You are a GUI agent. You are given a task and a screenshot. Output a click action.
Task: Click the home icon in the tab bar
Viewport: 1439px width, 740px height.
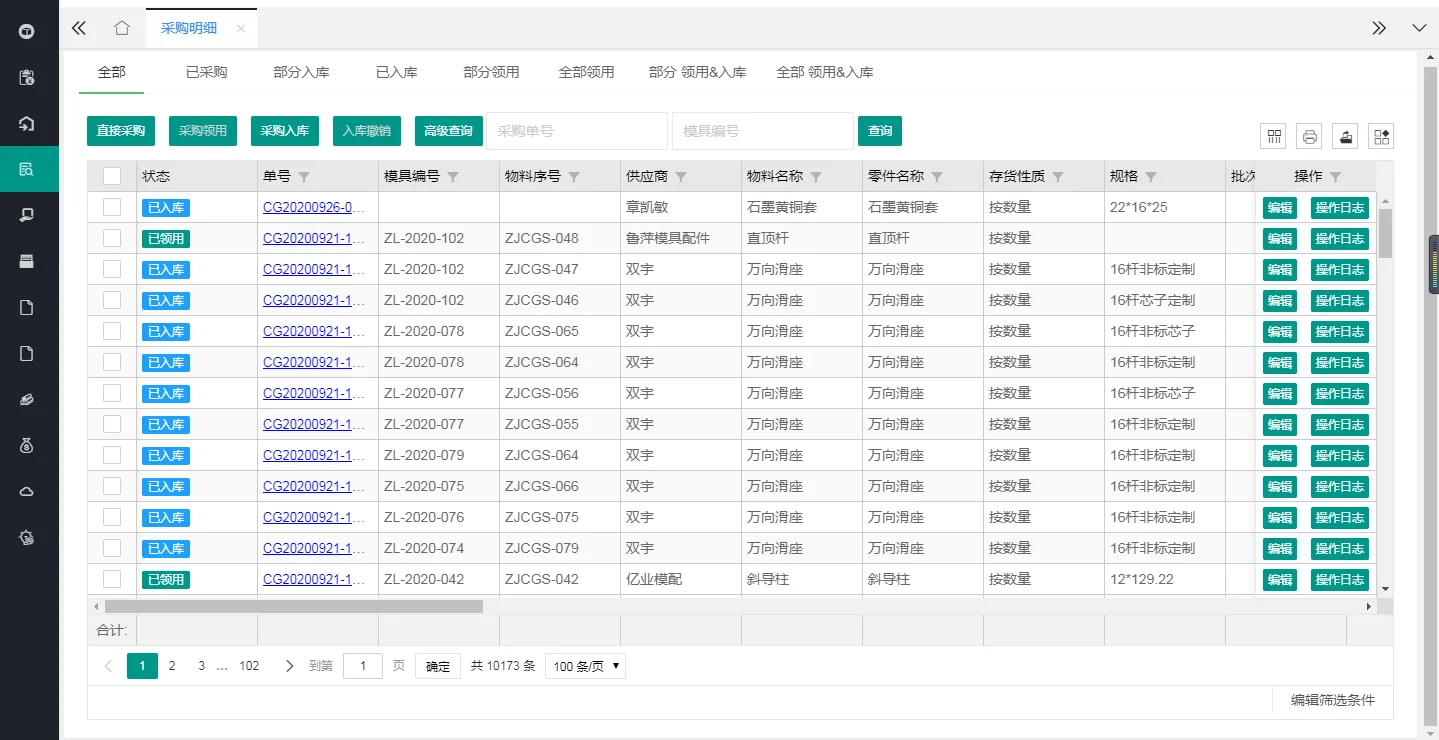122,28
